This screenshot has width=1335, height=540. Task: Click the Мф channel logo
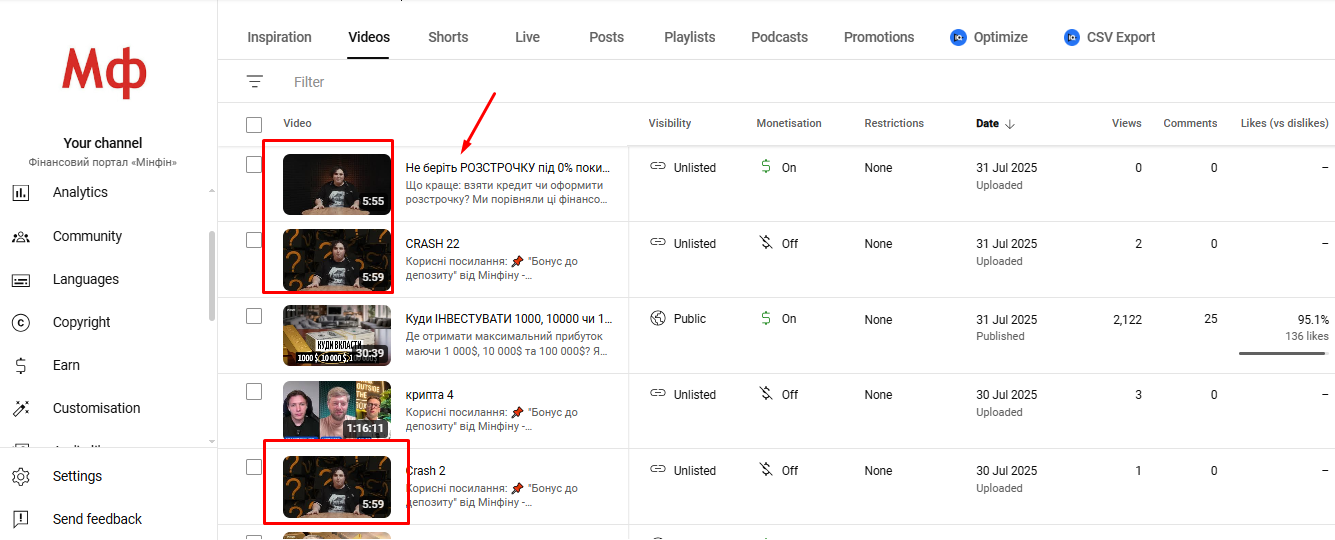pyautogui.click(x=104, y=72)
